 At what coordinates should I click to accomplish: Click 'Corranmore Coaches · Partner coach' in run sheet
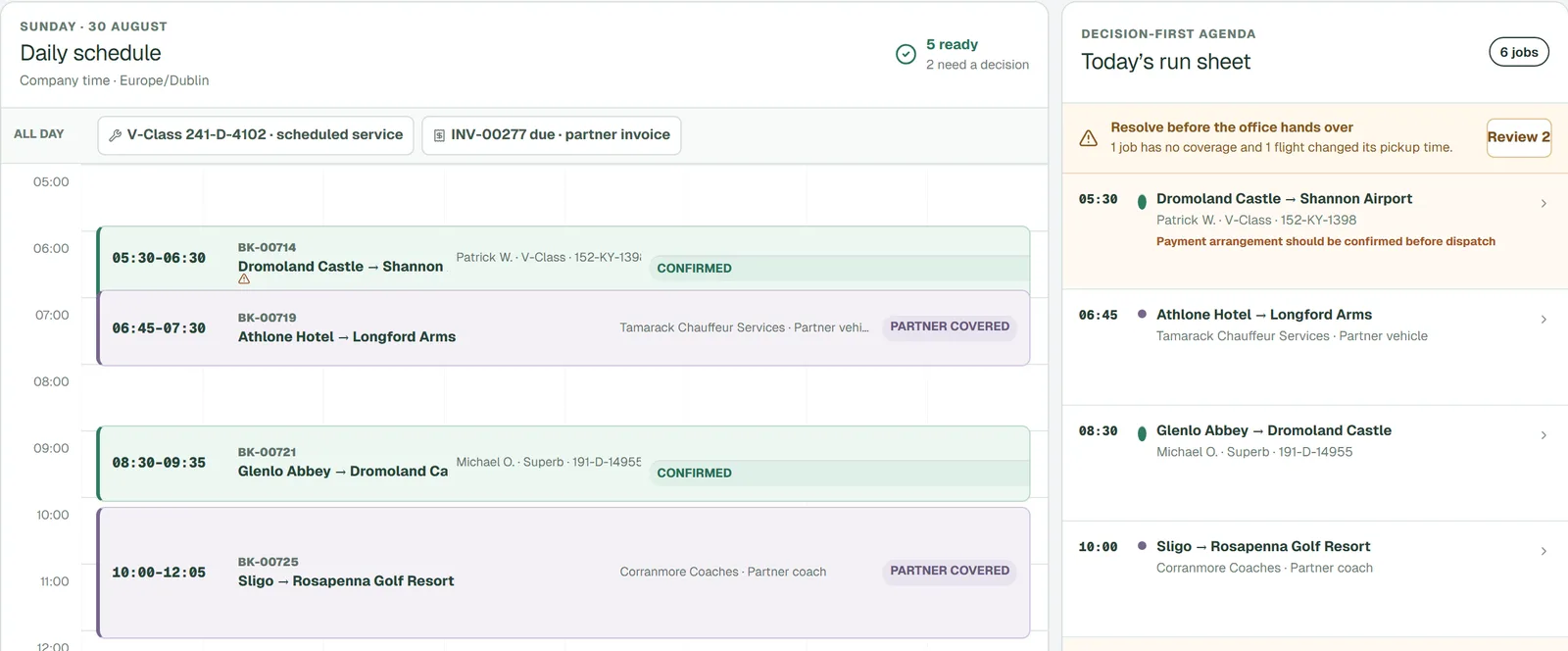(1264, 568)
